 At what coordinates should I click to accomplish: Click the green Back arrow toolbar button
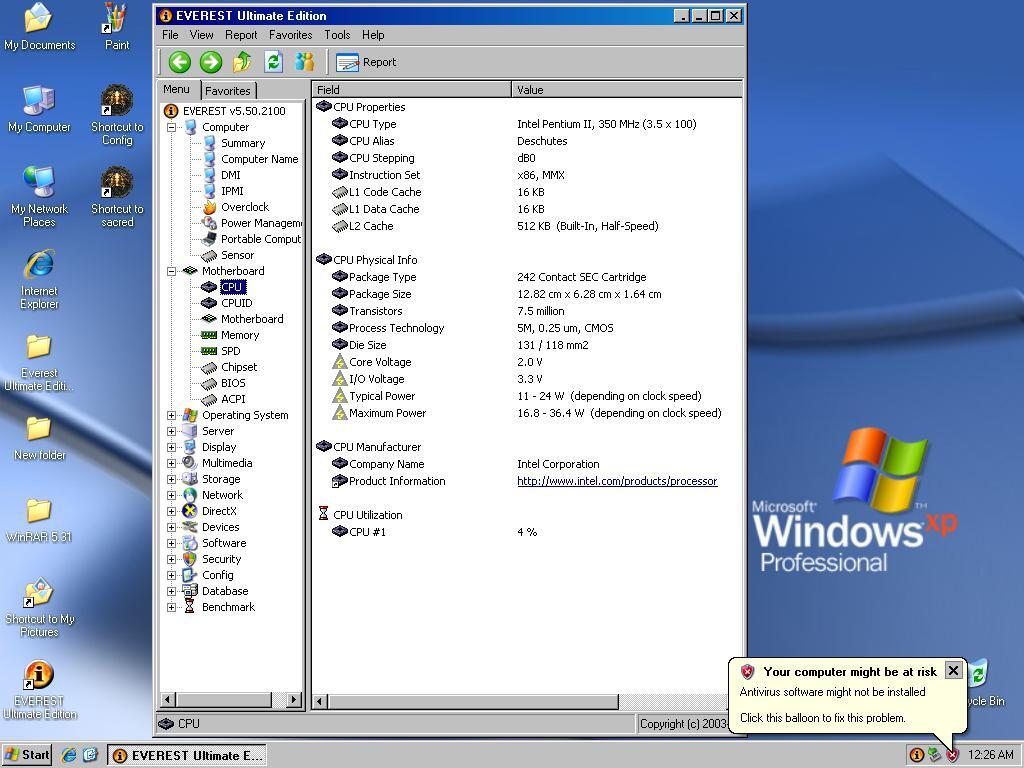(179, 62)
